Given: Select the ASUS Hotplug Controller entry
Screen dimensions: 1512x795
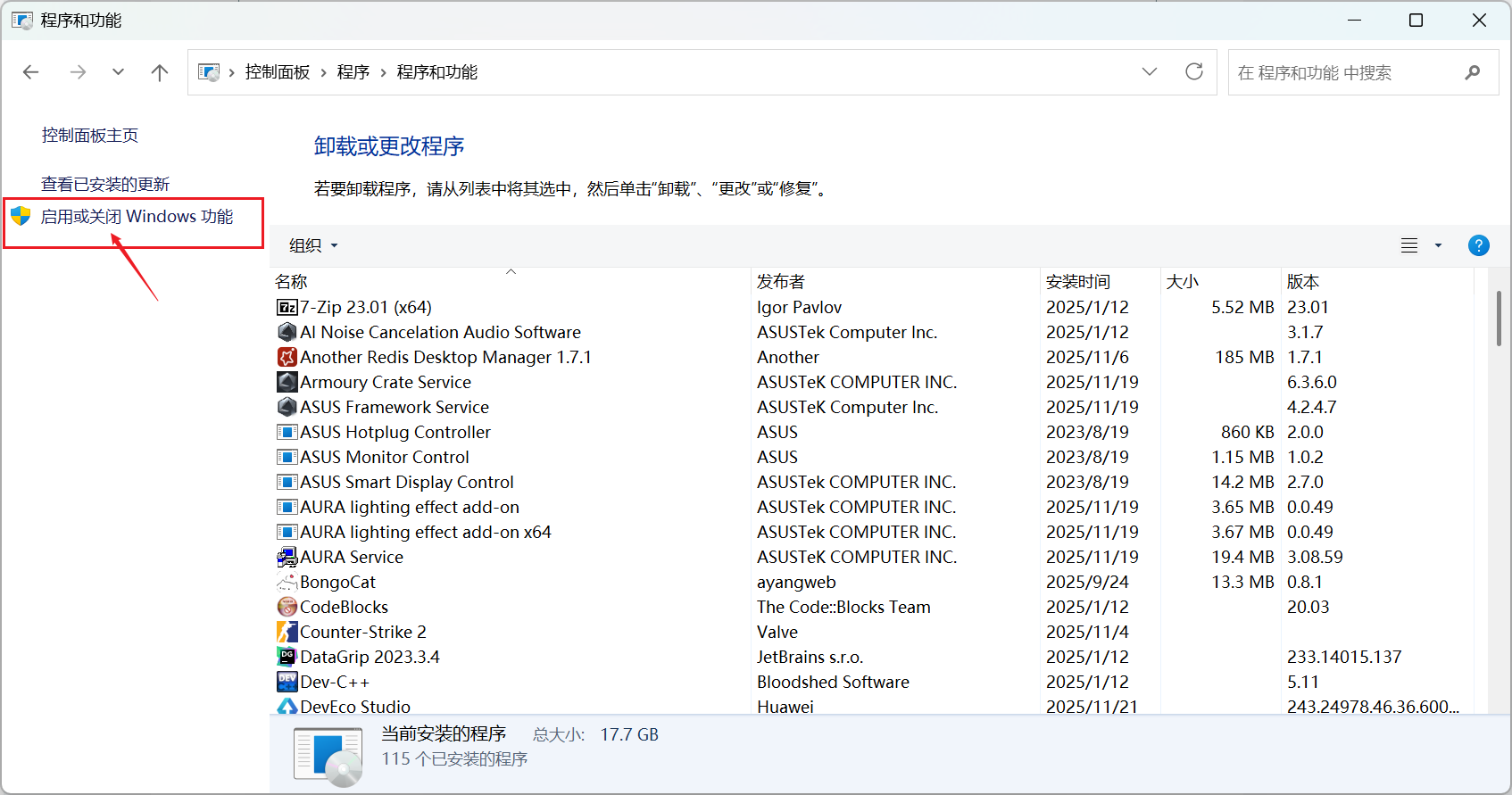Looking at the screenshot, I should click(395, 432).
